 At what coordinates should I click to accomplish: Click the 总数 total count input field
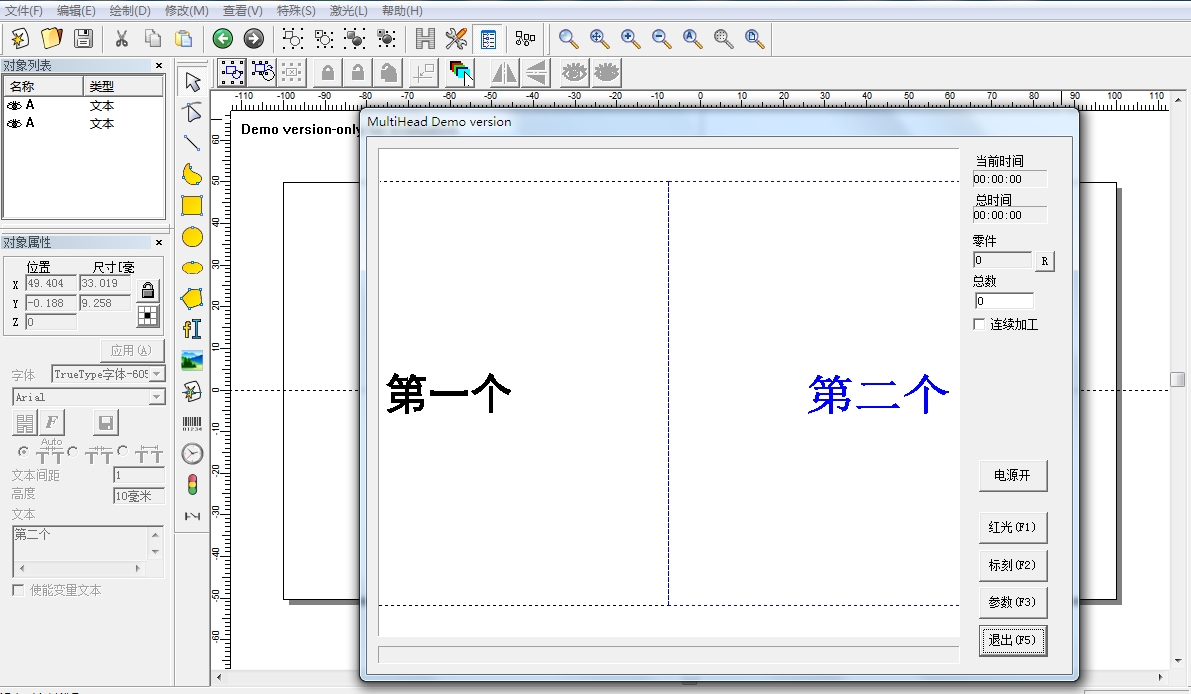point(1003,301)
